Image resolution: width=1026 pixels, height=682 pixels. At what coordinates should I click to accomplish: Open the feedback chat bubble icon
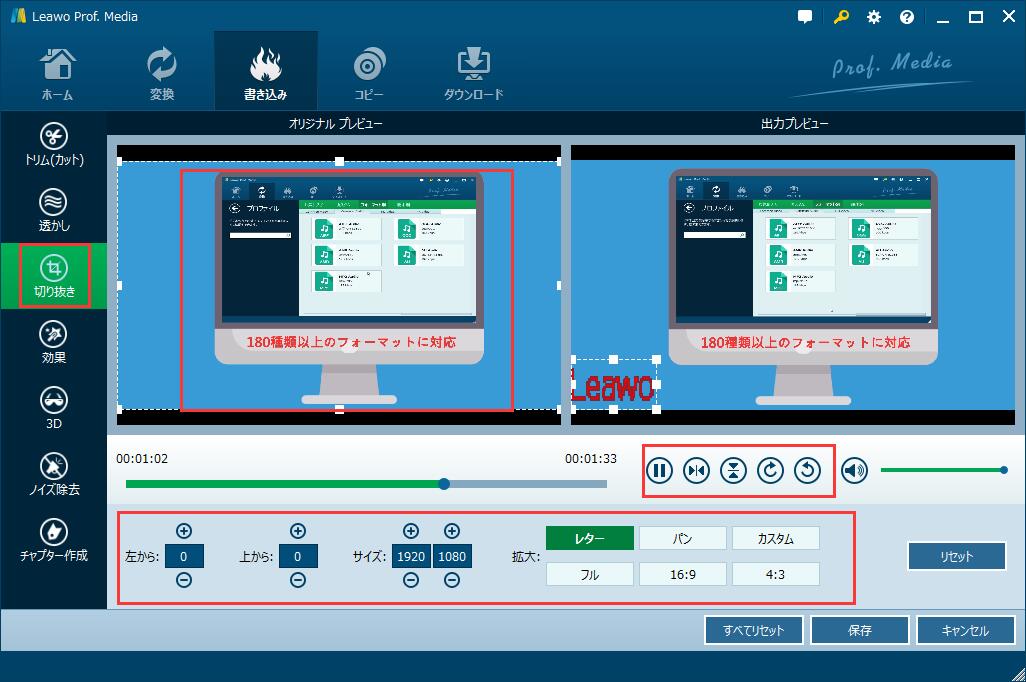[805, 17]
